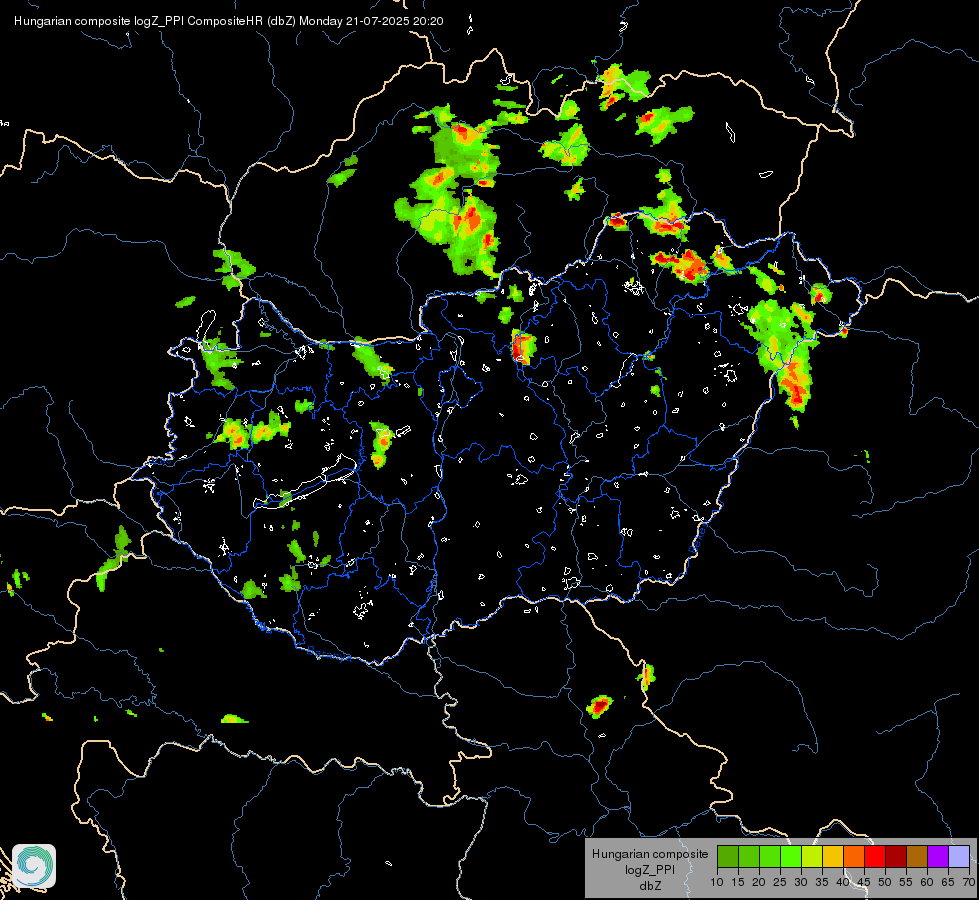Select the 25–30 dBZ bright green swatch
Viewport: 979px width, 900px height.
pos(790,856)
